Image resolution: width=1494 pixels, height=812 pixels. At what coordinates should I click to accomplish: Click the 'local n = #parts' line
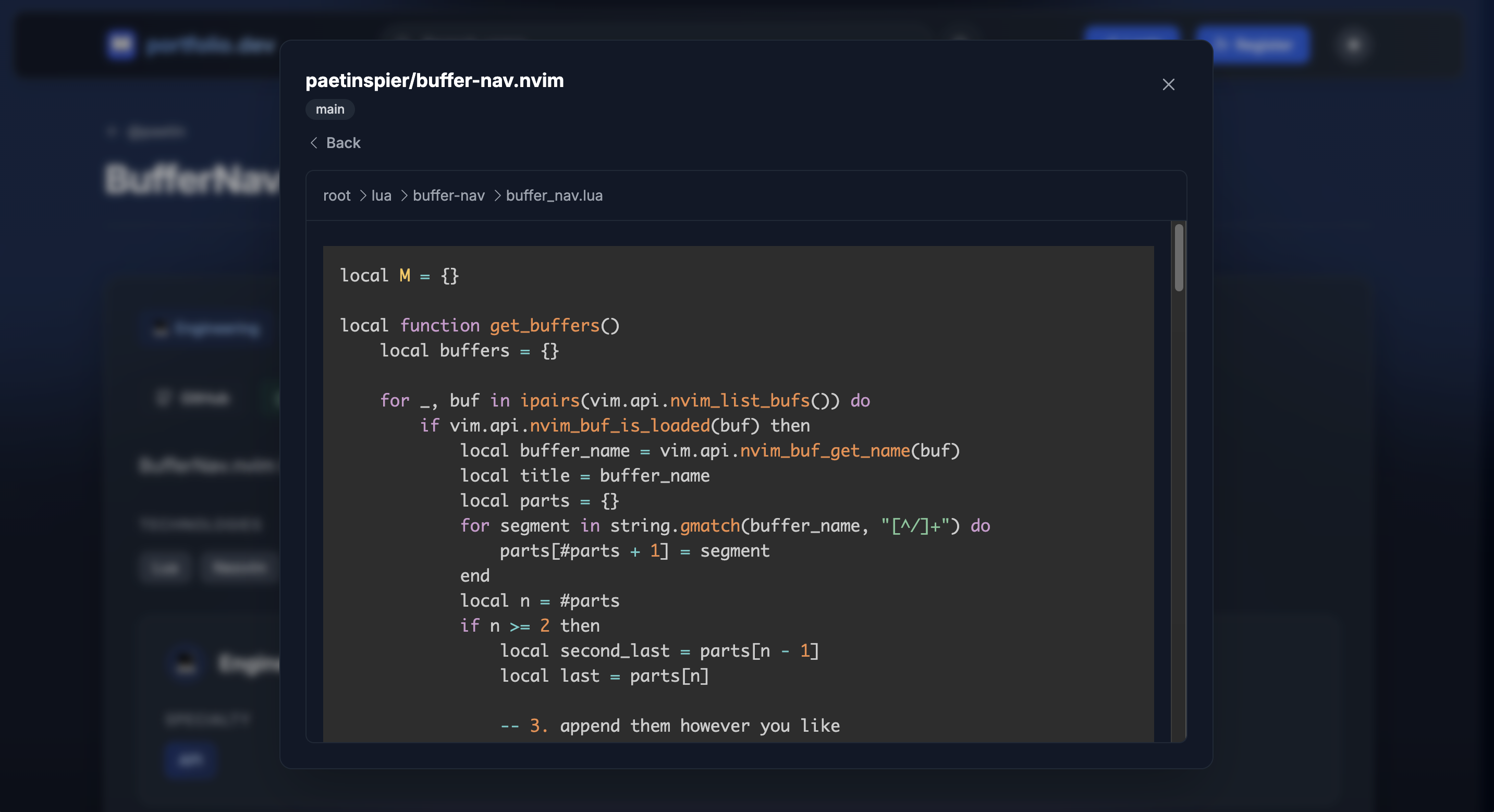click(540, 600)
